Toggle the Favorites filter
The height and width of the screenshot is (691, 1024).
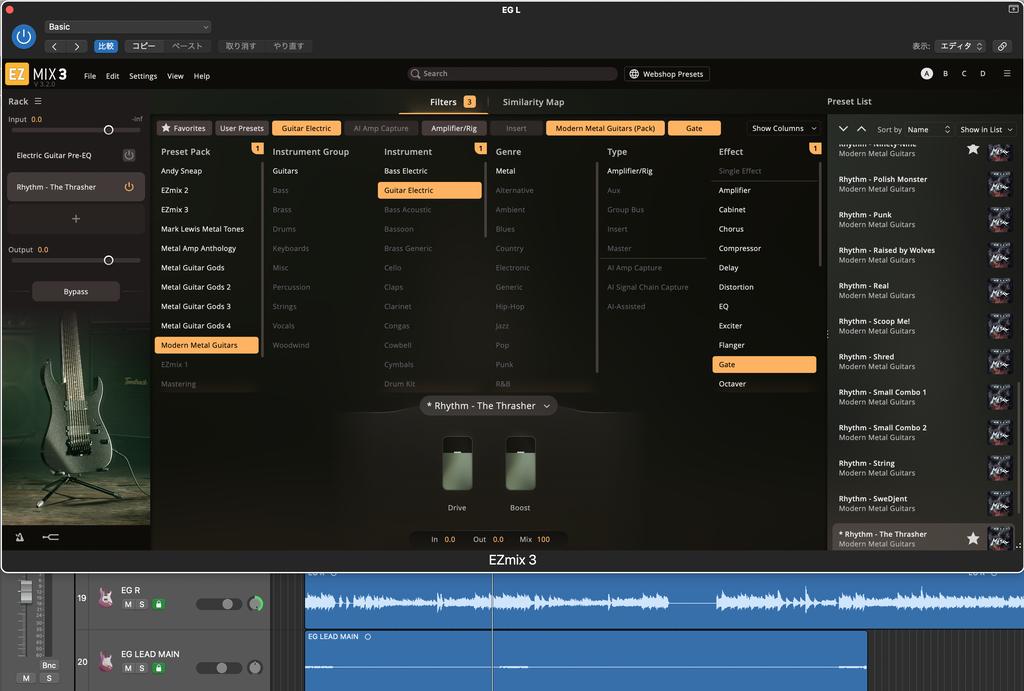coord(184,128)
